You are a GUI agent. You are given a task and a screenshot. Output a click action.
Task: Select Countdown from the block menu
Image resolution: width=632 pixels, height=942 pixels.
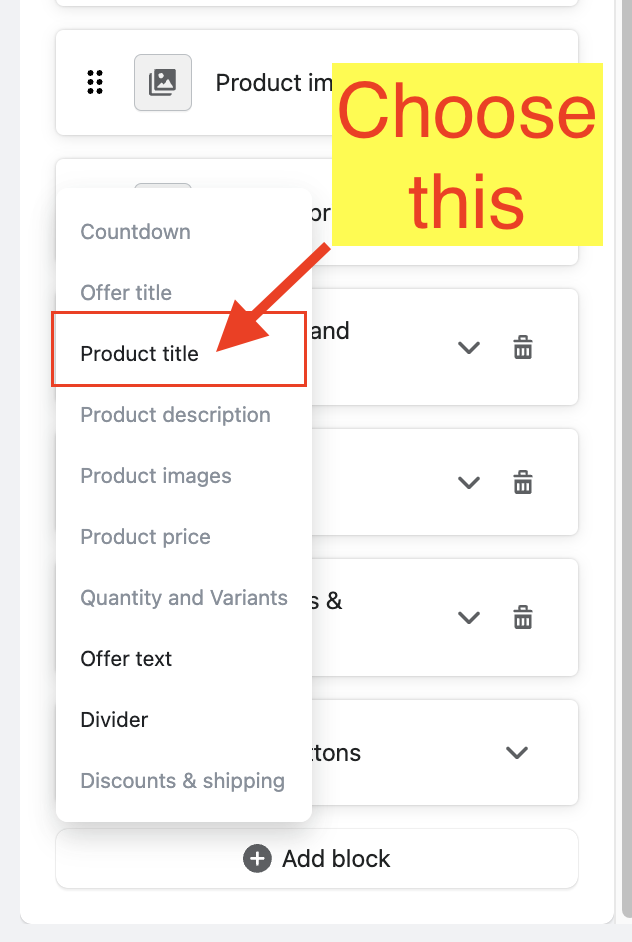[x=136, y=232]
